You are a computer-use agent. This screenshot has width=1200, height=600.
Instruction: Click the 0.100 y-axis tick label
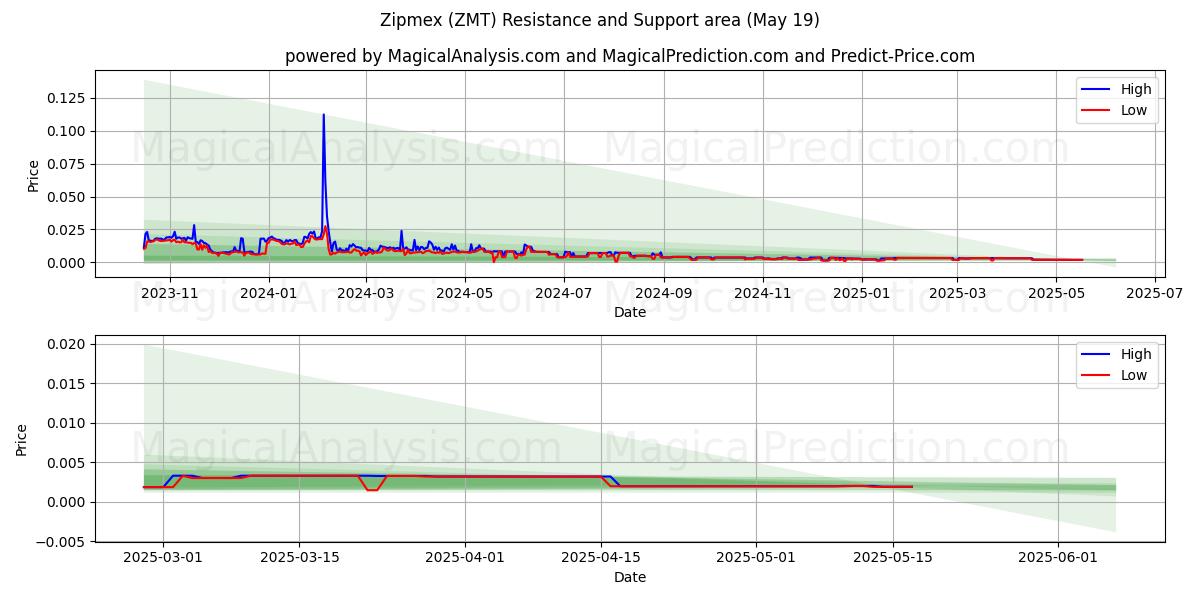(68, 131)
